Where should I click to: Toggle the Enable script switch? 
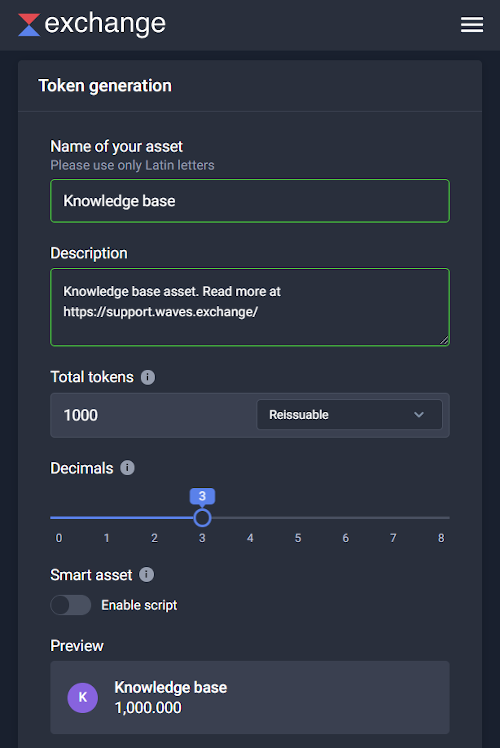pos(71,605)
